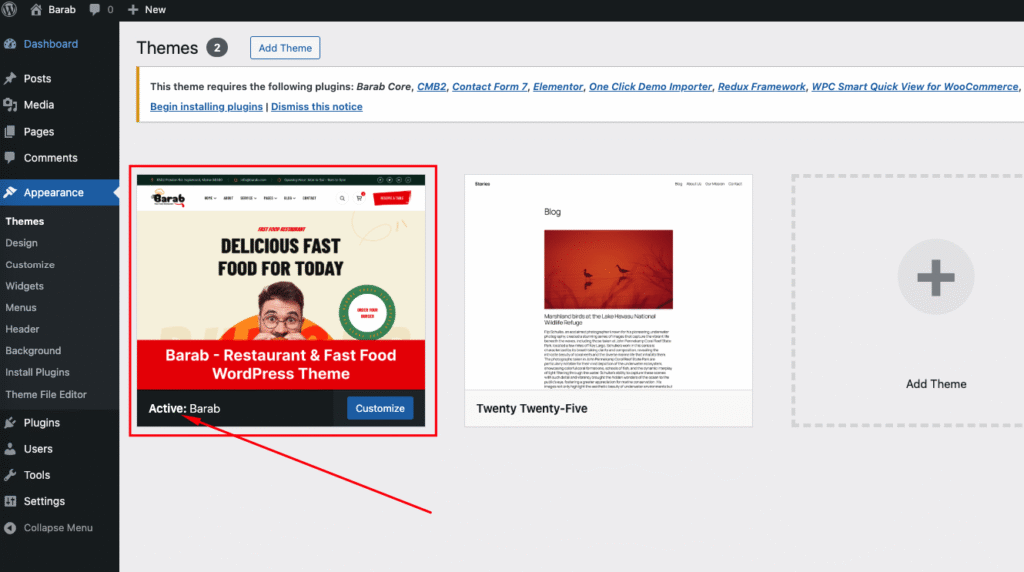This screenshot has height=572, width=1024.
Task: Click the Dashboard gauge icon
Action: 10,44
